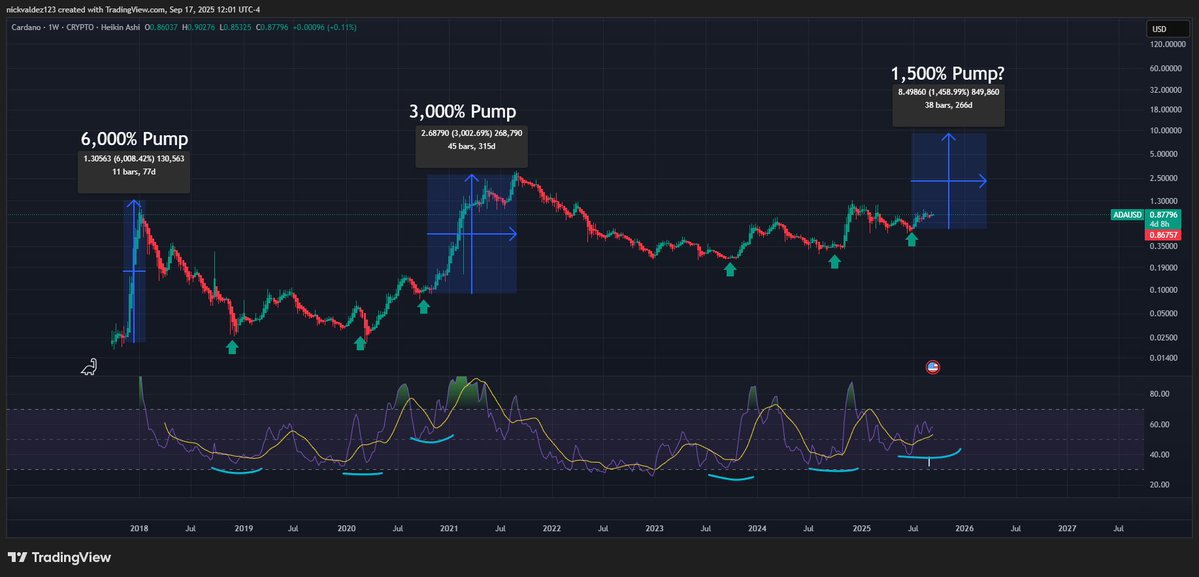Click 2018 on the time axis
This screenshot has width=1199, height=577.
pos(139,528)
